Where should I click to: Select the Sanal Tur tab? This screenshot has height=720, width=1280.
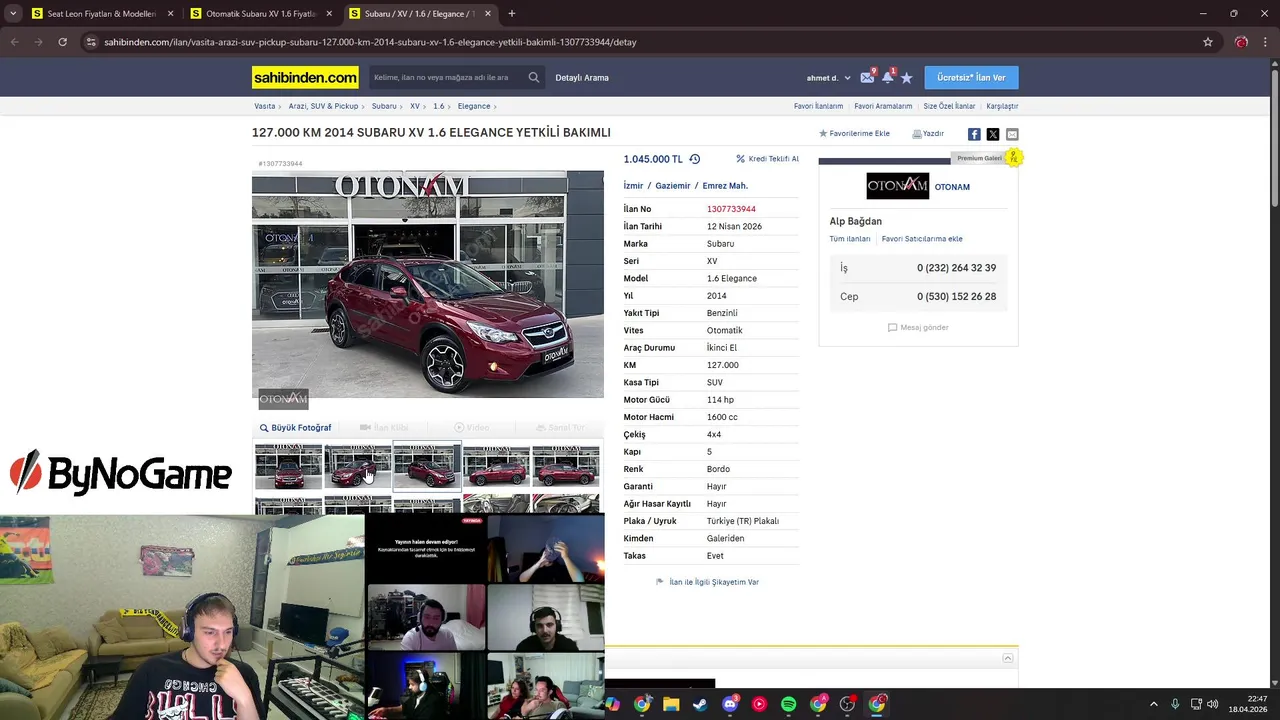coord(560,428)
